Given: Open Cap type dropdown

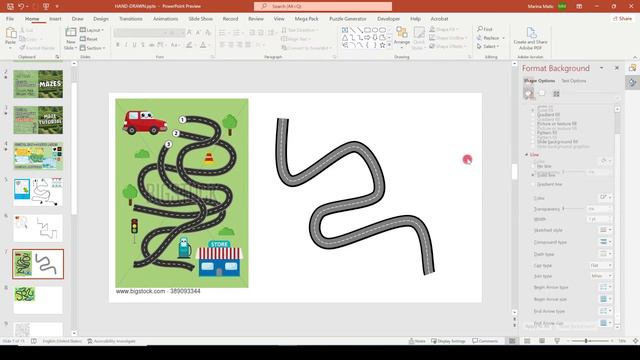Looking at the screenshot, I should click(x=601, y=265).
